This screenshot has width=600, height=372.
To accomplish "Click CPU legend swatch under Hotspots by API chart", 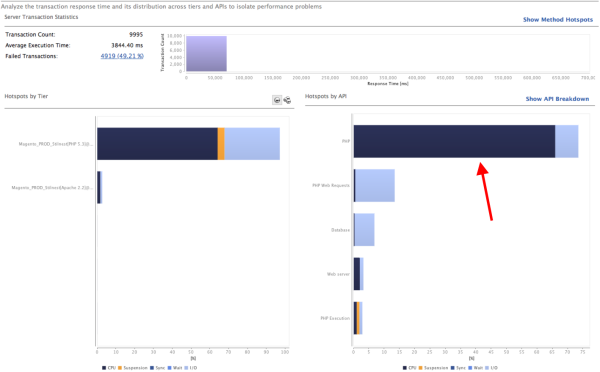I will pos(404,368).
